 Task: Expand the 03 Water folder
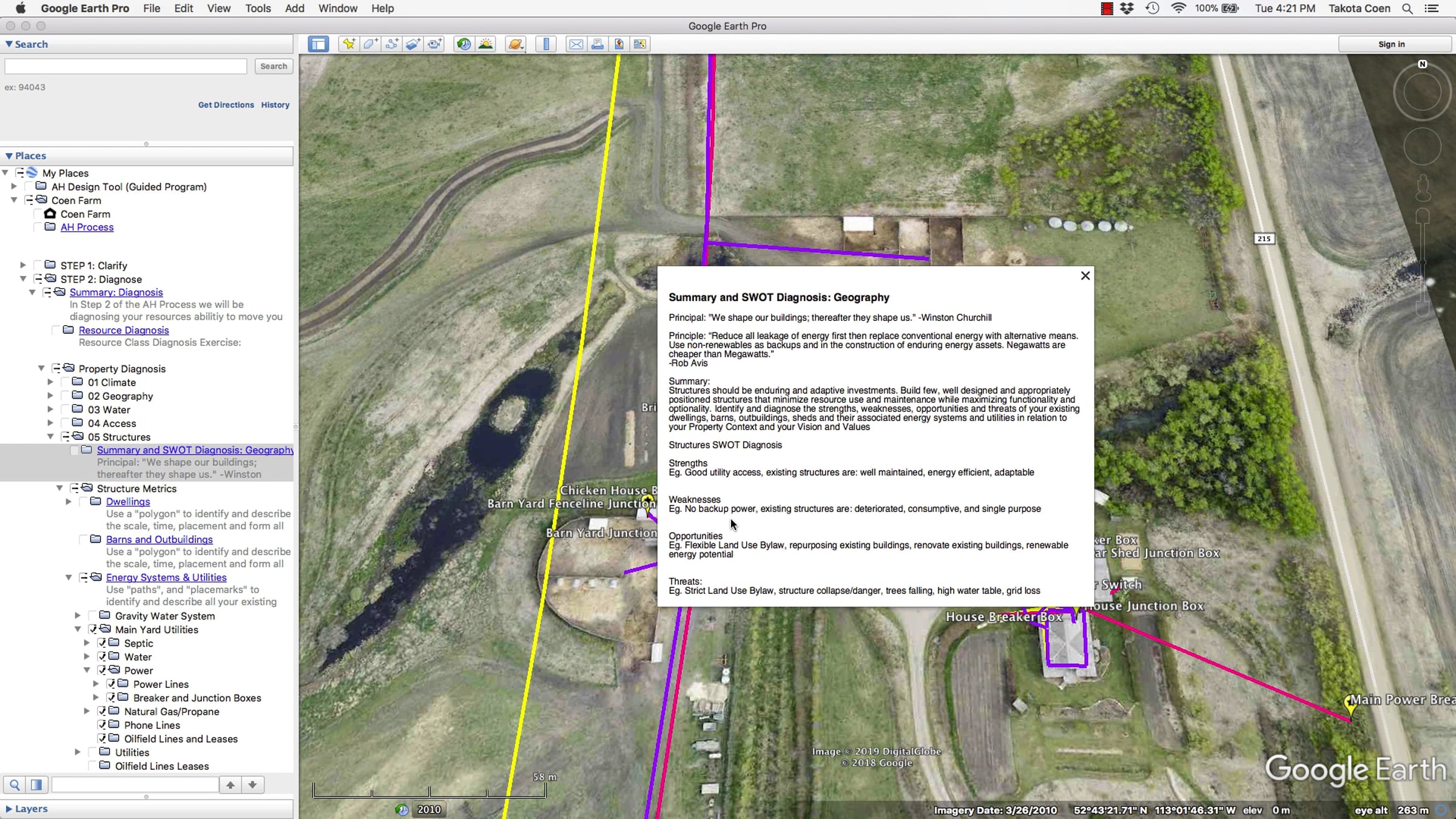pos(50,409)
